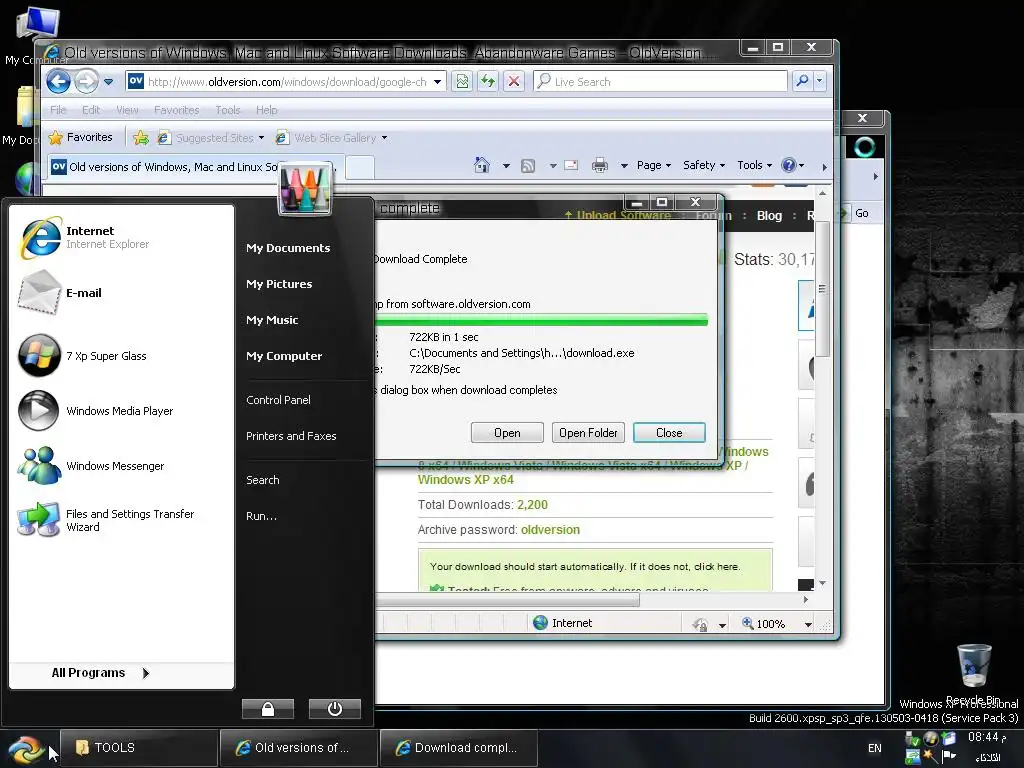Click the Print printer icon

coord(600,165)
